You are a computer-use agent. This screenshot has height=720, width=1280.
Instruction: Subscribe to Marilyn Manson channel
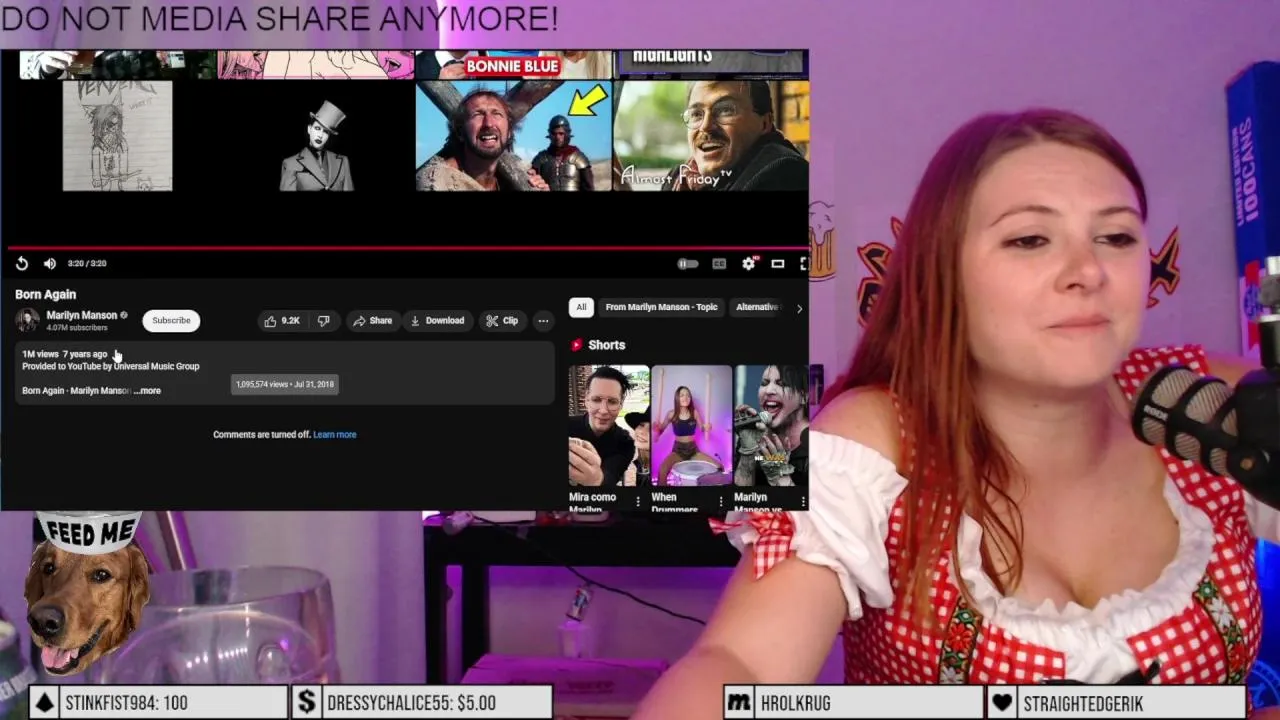171,320
